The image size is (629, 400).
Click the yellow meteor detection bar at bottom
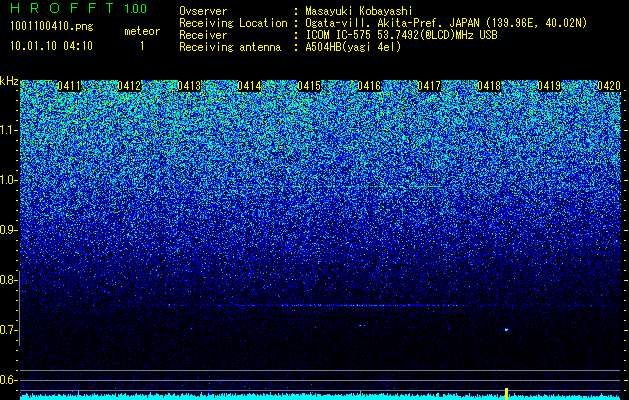tap(506, 394)
